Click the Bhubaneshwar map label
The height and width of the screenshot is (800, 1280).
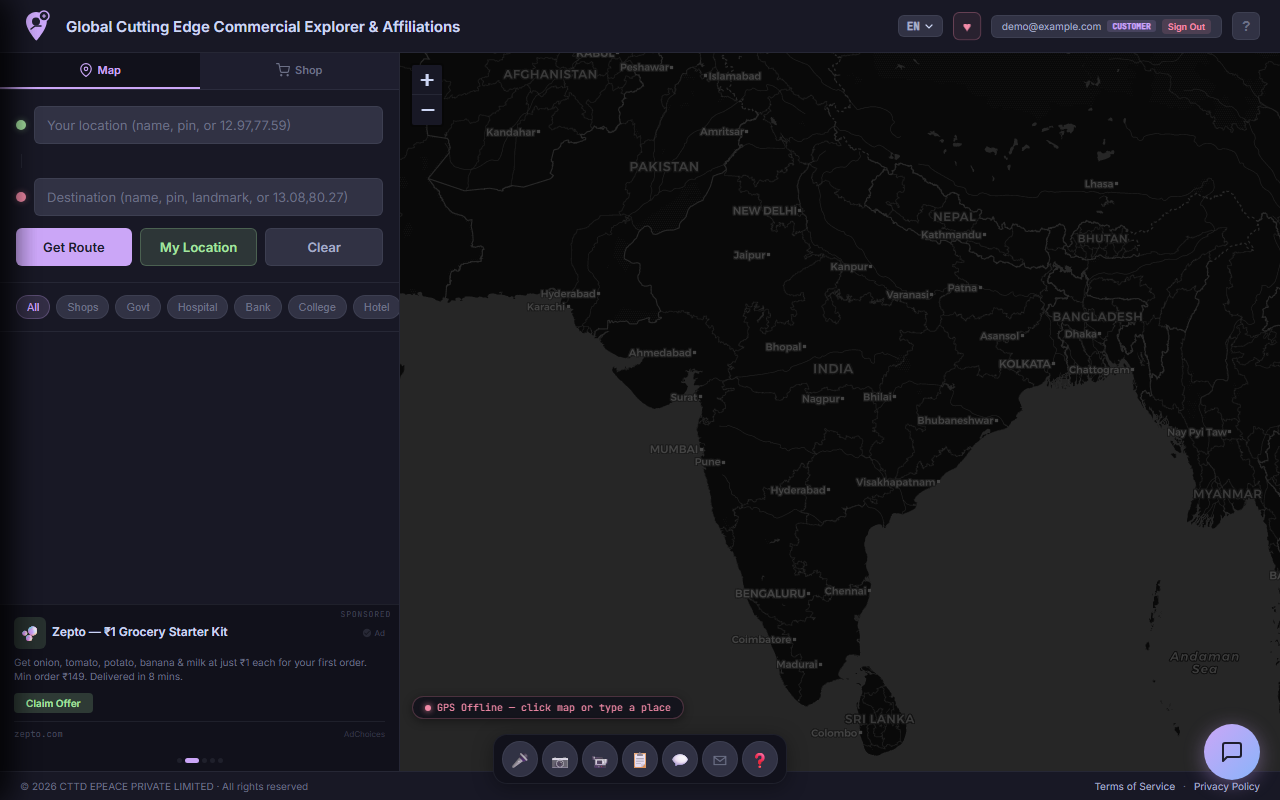coord(956,420)
